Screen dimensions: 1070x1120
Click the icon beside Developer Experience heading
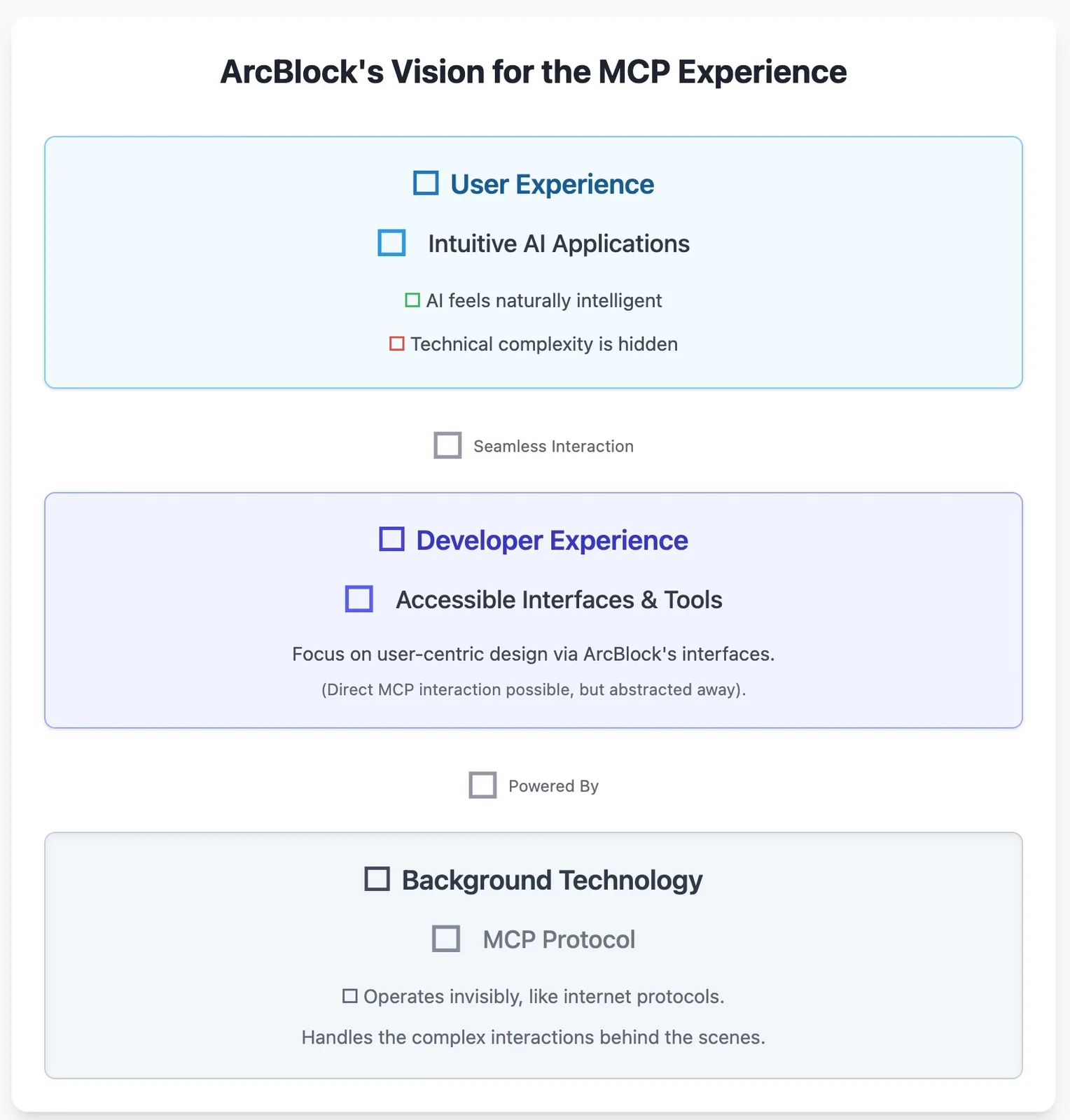click(x=391, y=540)
